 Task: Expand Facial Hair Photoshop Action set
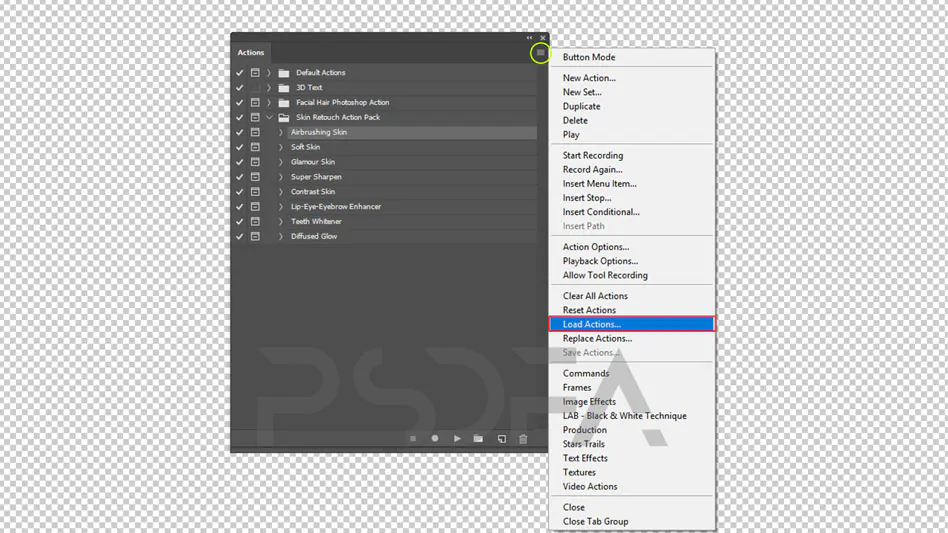click(x=269, y=103)
